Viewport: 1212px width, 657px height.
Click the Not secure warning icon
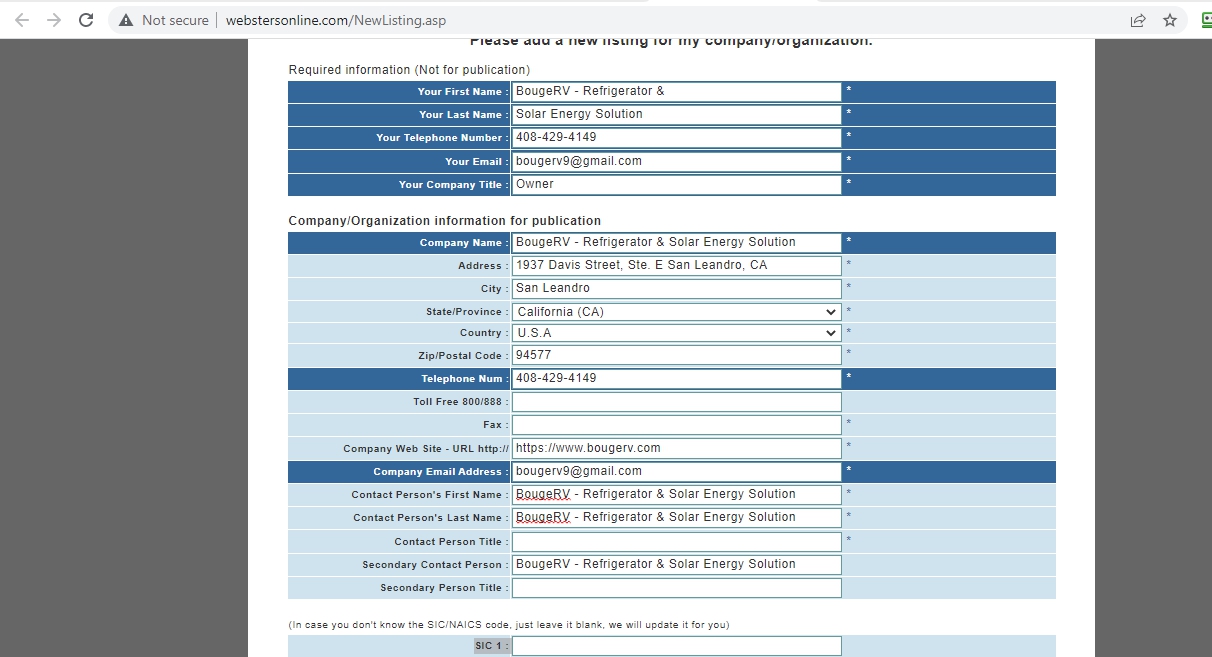point(126,20)
